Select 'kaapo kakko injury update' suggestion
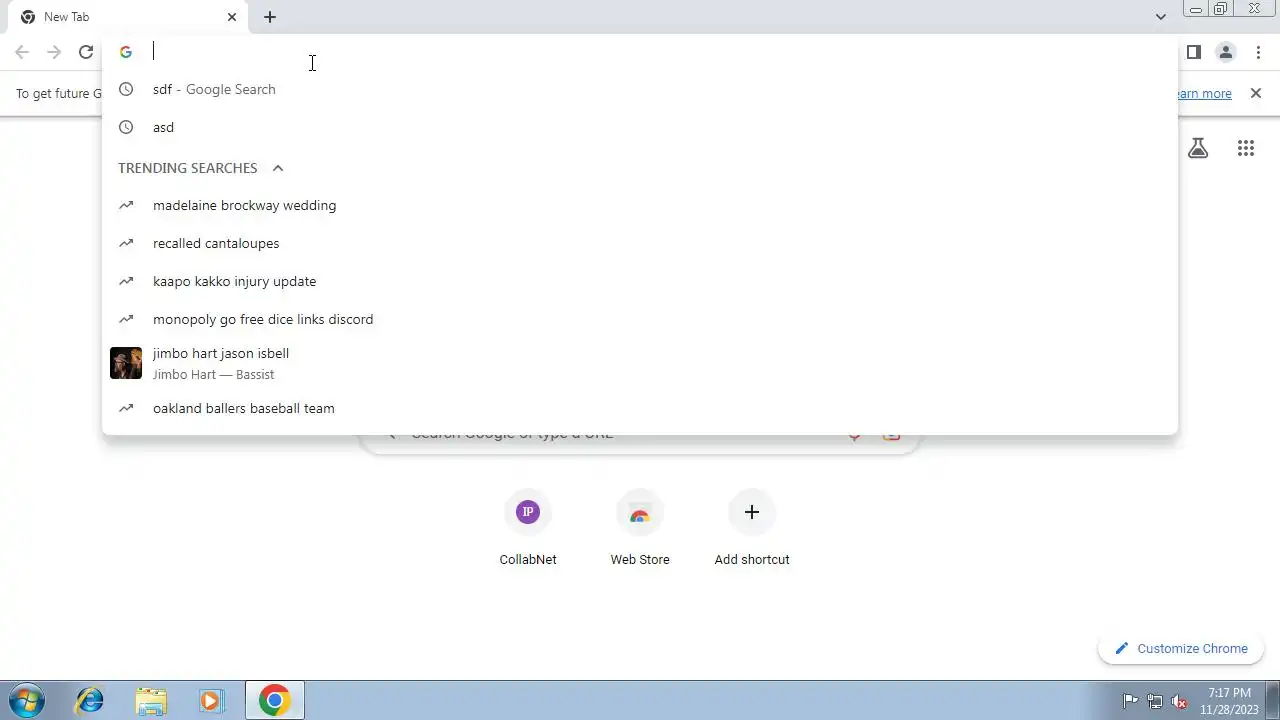 [640, 281]
